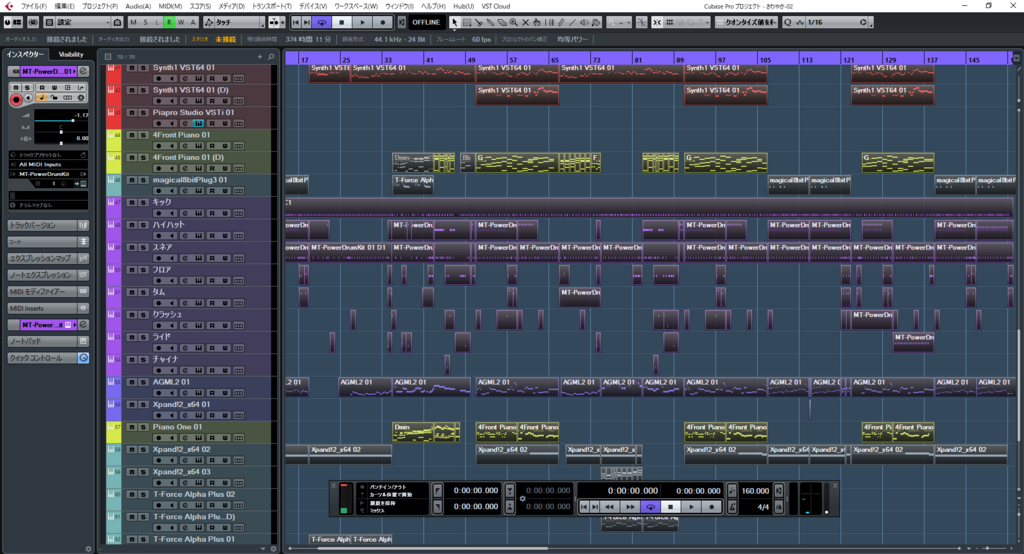Mute the スネア track
Viewport: 1024px width, 554px height.
coord(131,248)
